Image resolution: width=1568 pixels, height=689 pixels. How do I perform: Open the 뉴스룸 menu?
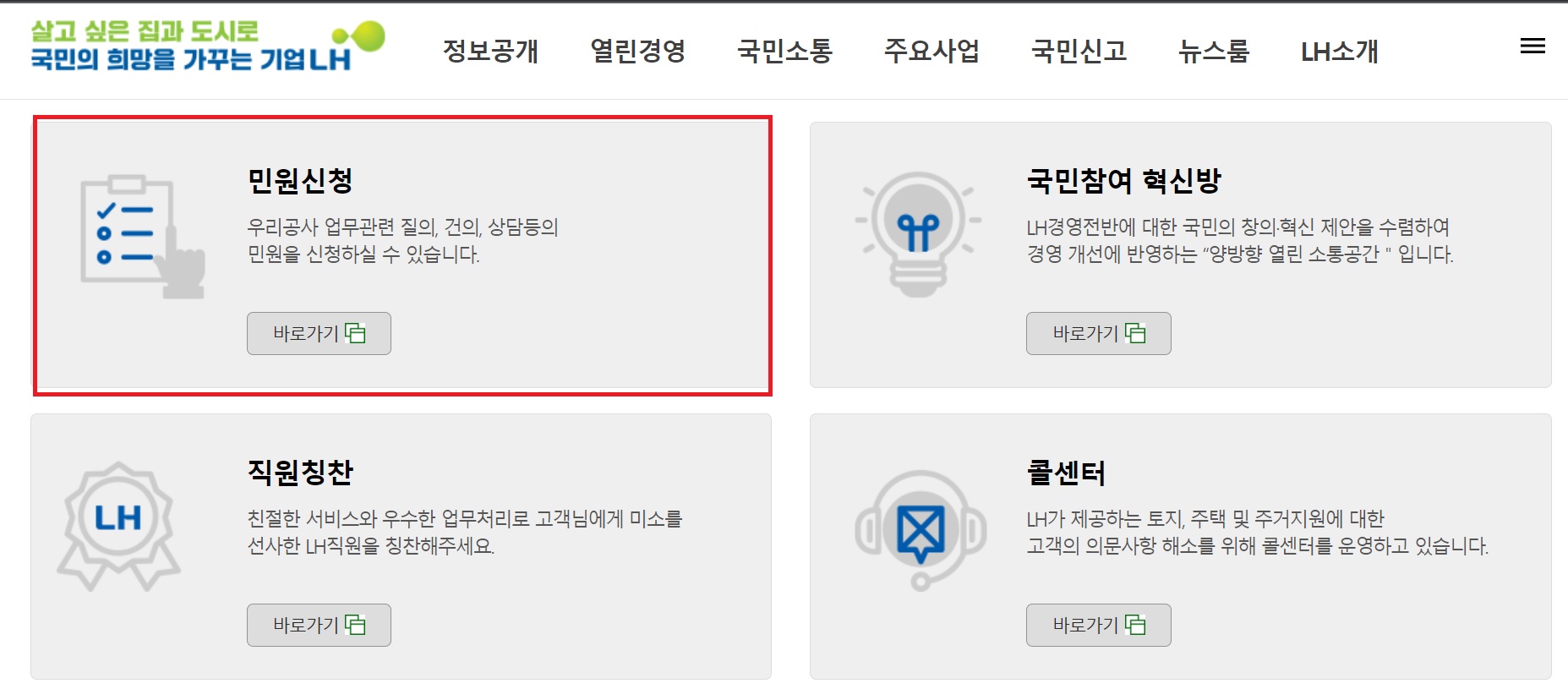(1214, 51)
